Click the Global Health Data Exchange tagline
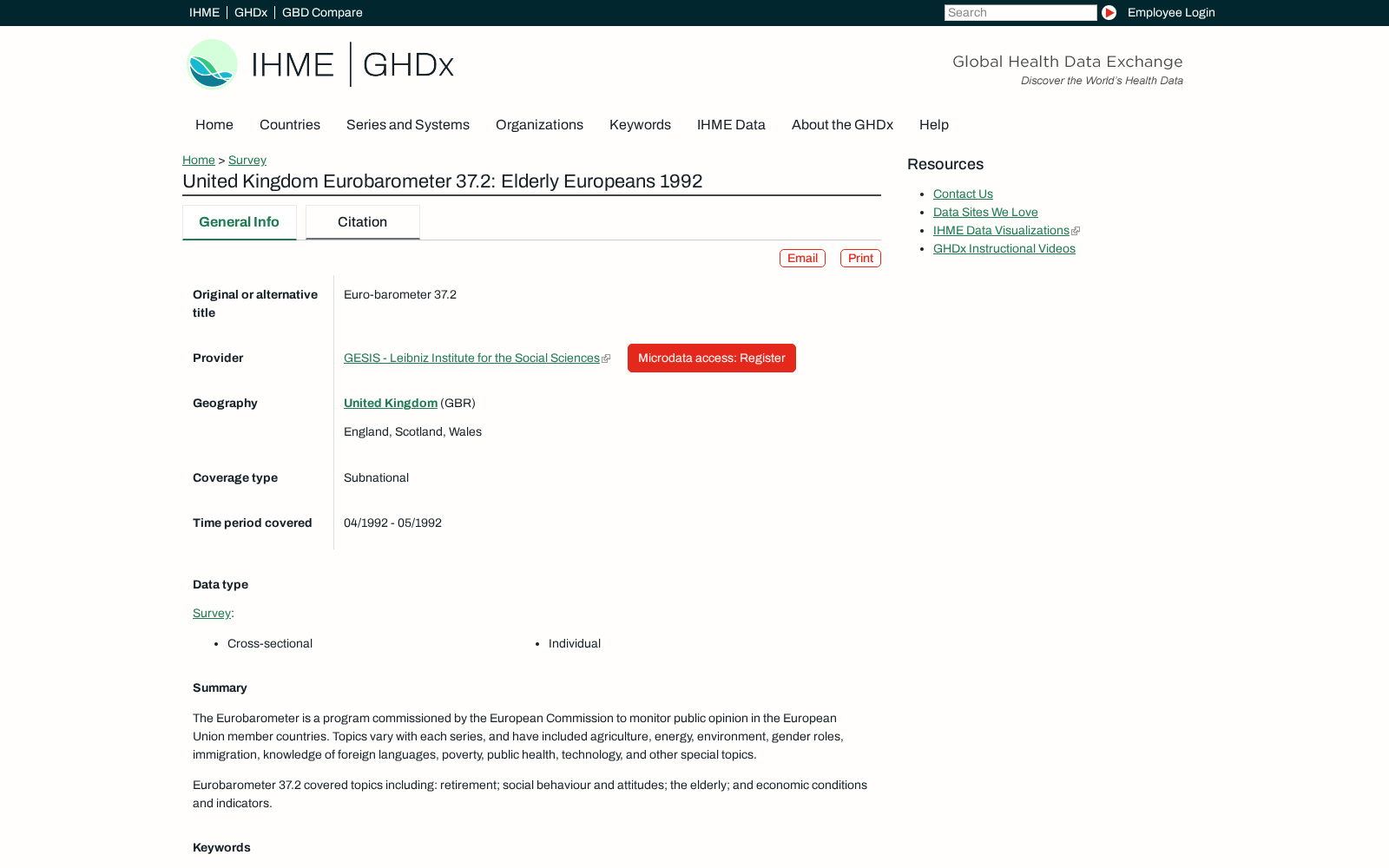The height and width of the screenshot is (868, 1389). tap(1068, 62)
